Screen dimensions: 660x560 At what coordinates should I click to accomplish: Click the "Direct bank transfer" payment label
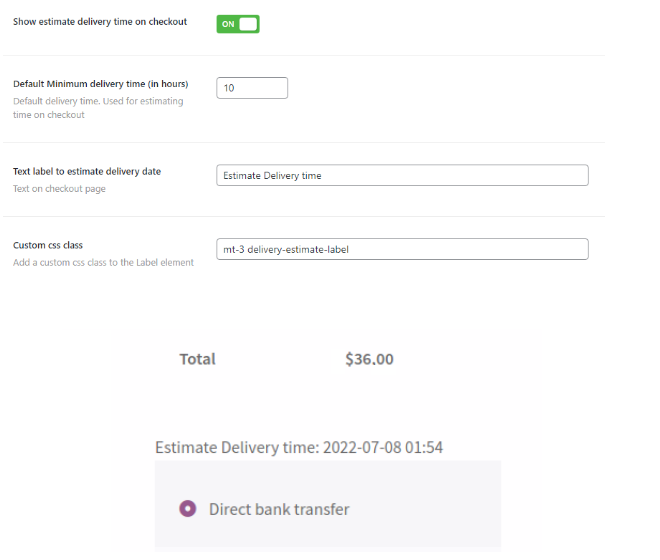pyautogui.click(x=279, y=509)
